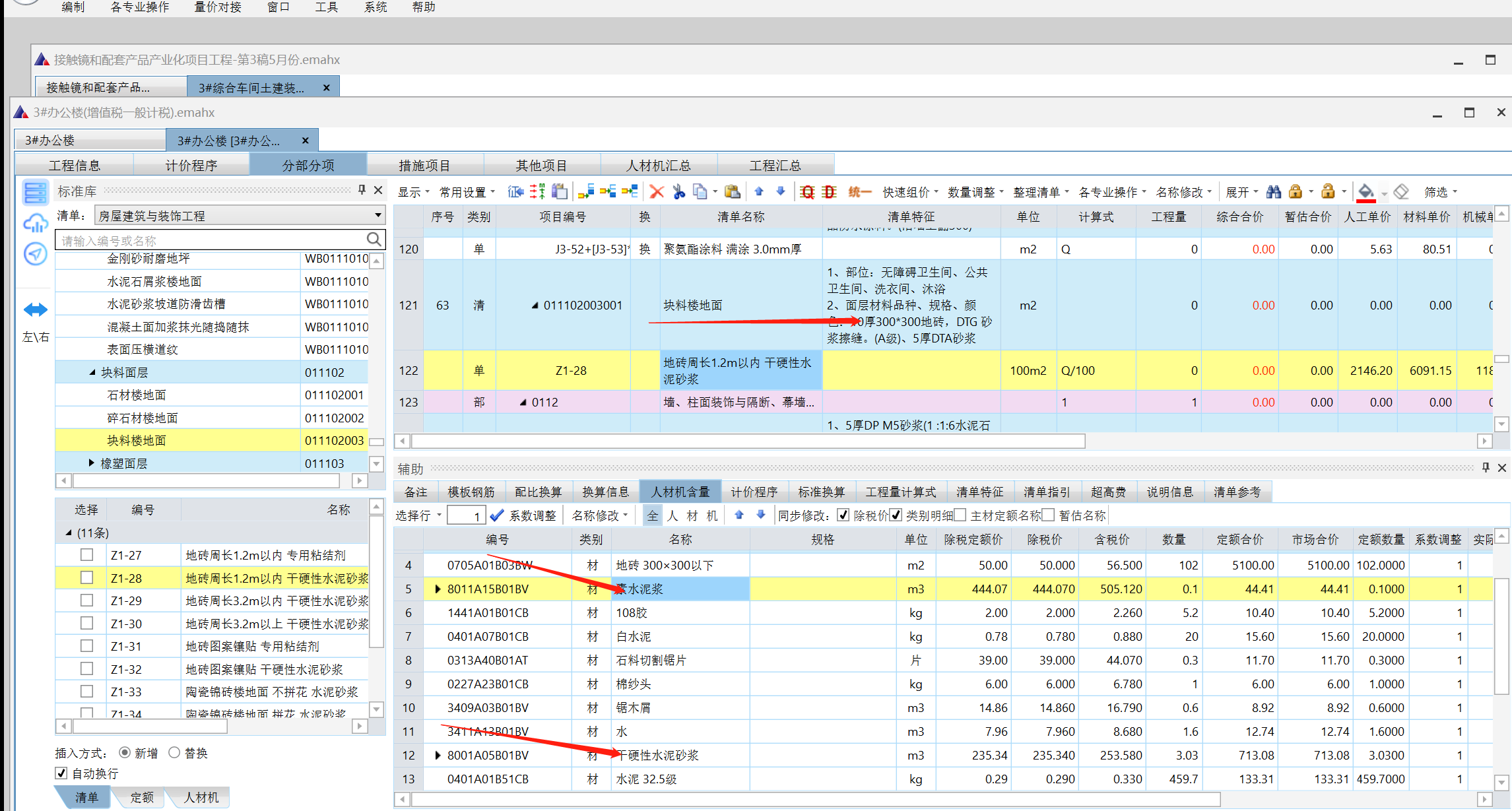The image size is (1512, 811).
Task: Click blue down arrow in 人材机含量 toolbar
Action: (761, 515)
